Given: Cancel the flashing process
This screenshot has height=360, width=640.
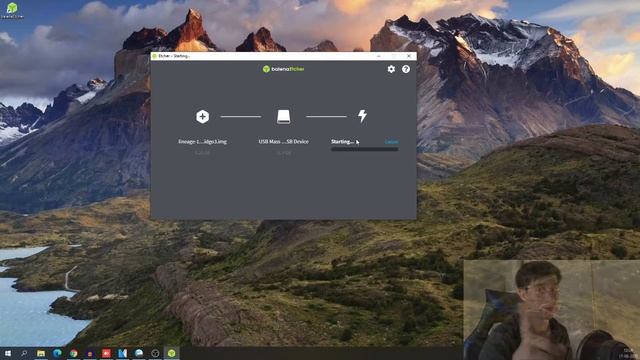Looking at the screenshot, I should (391, 142).
